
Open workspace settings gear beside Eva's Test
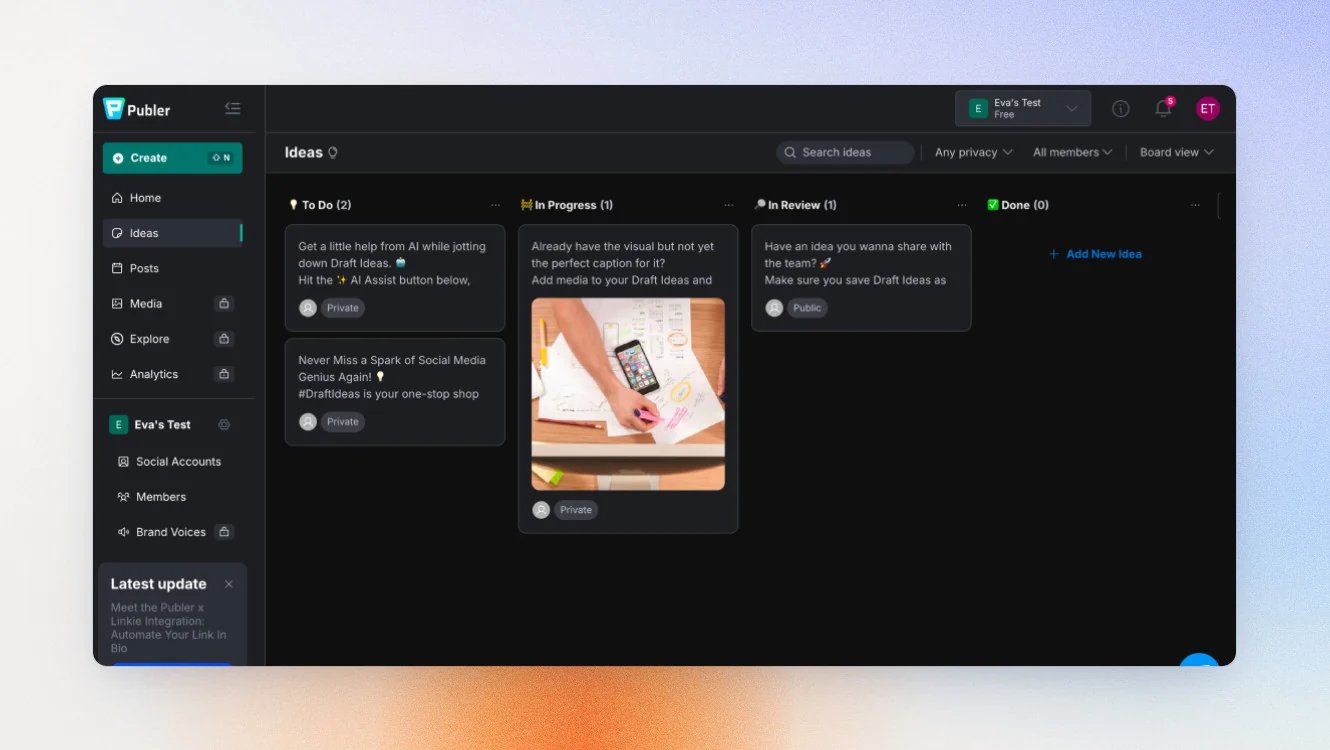pos(224,425)
